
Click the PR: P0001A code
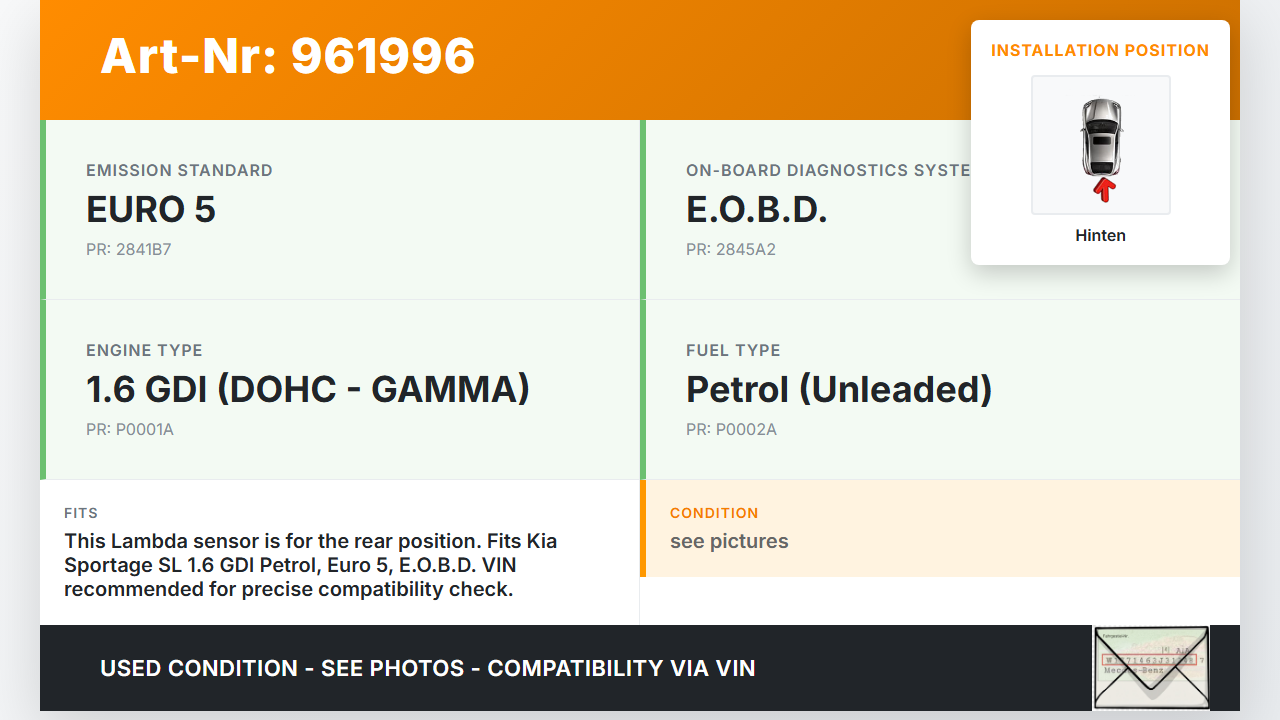(130, 429)
